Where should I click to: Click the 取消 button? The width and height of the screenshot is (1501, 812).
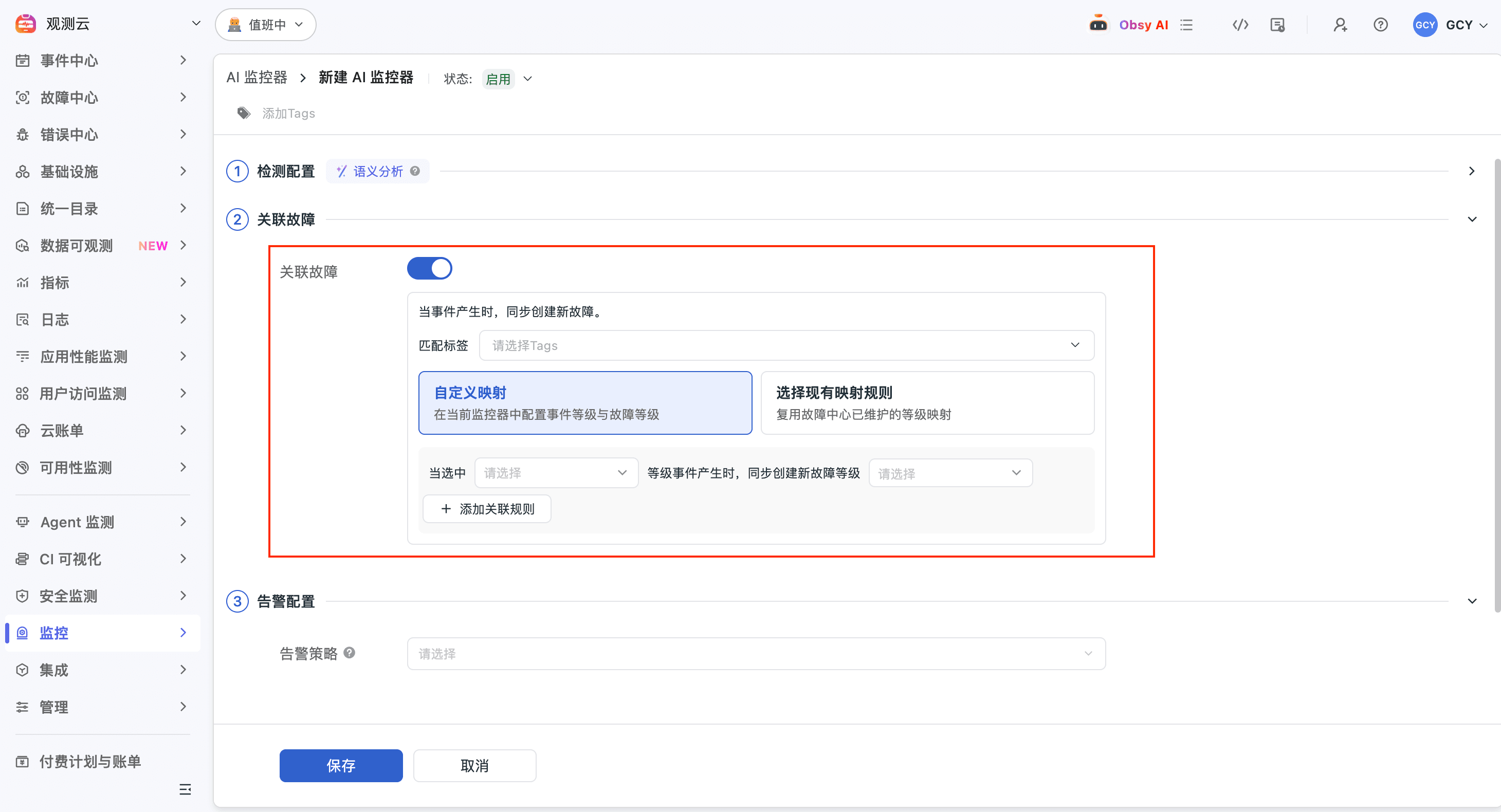point(475,765)
